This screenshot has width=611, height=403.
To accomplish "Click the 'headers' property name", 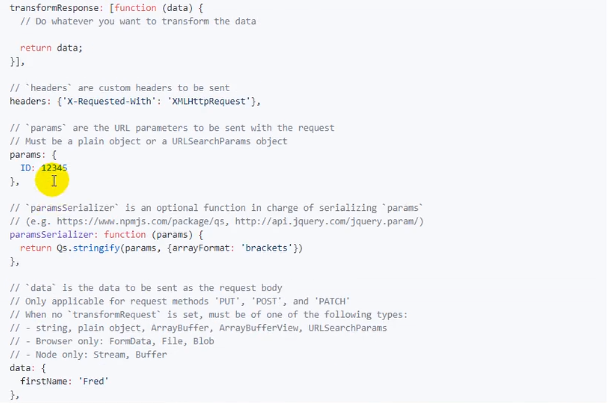I will pos(28,101).
